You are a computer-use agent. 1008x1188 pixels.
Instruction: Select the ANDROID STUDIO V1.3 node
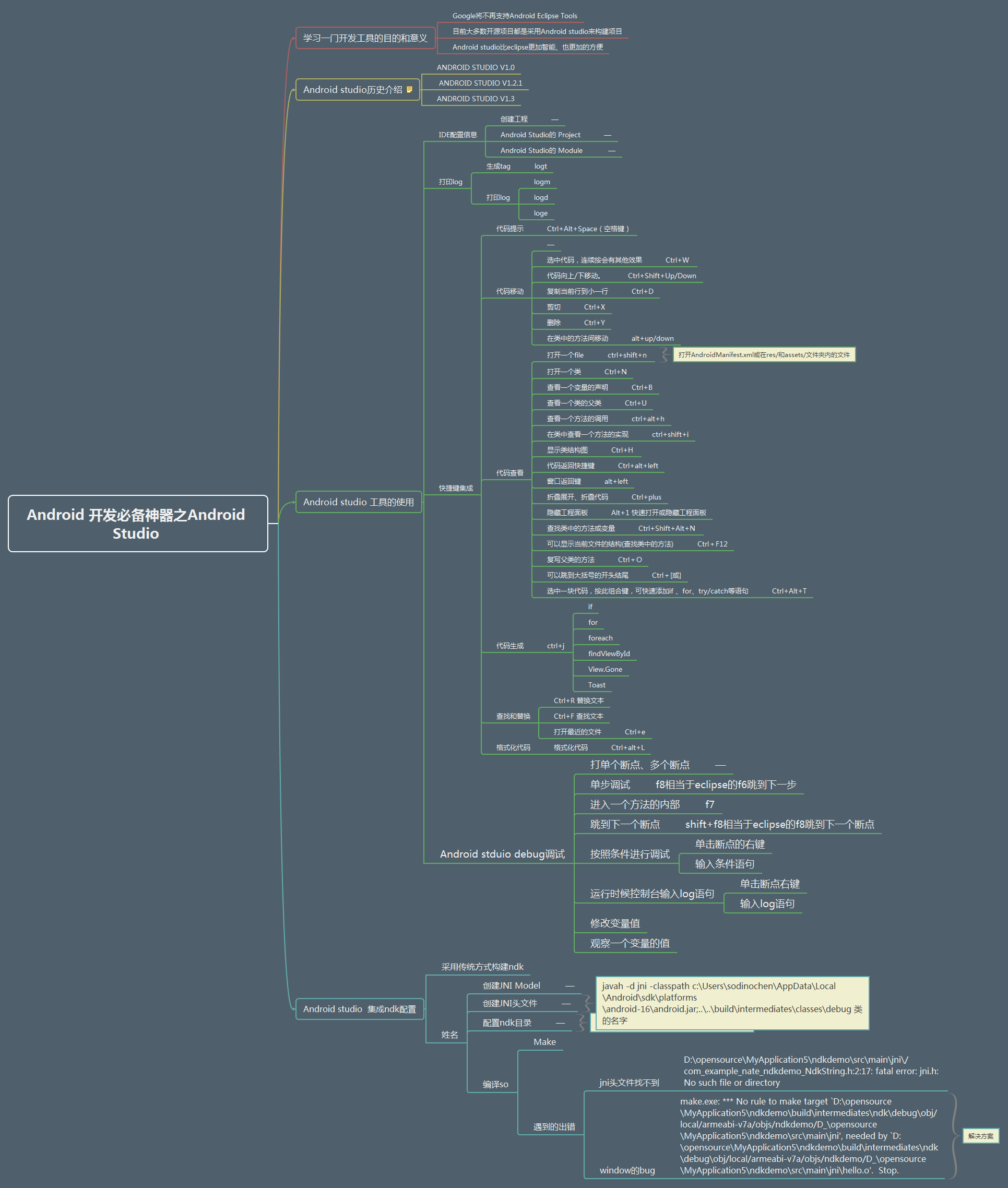(476, 99)
